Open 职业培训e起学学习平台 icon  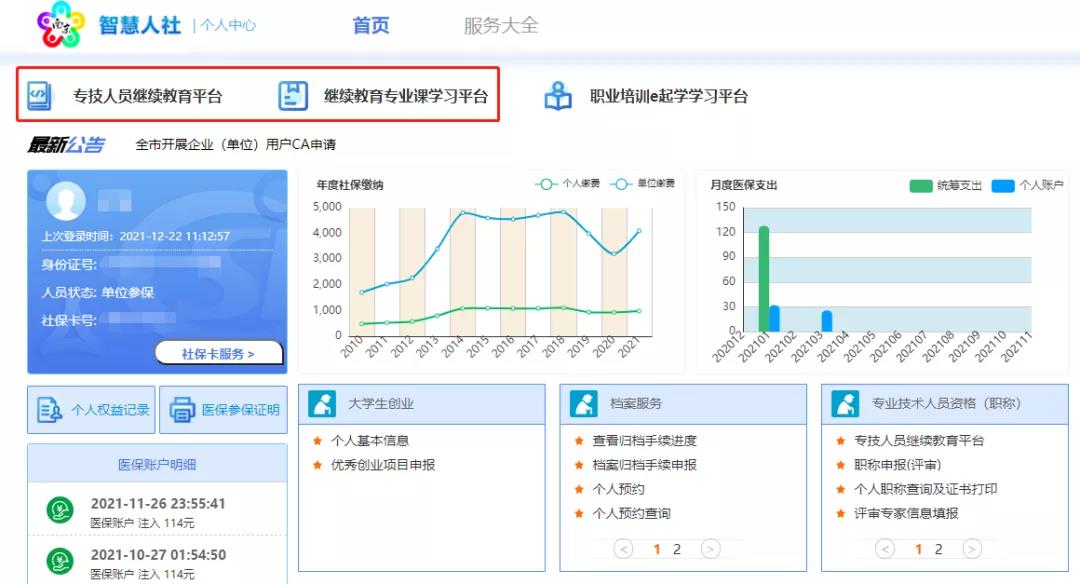pos(558,96)
